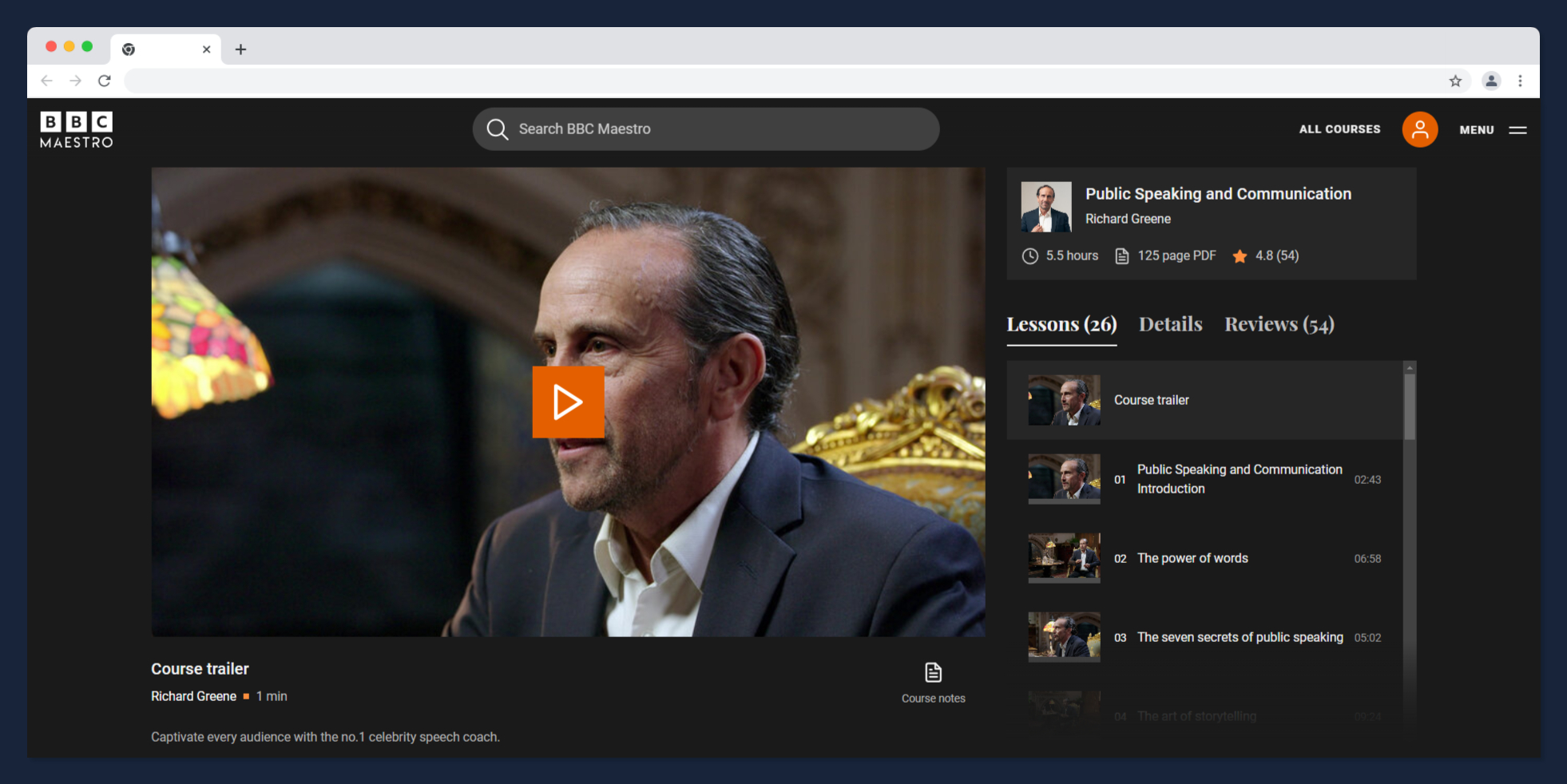Open the browser three-dot options menu
This screenshot has height=784, width=1567.
click(1521, 81)
